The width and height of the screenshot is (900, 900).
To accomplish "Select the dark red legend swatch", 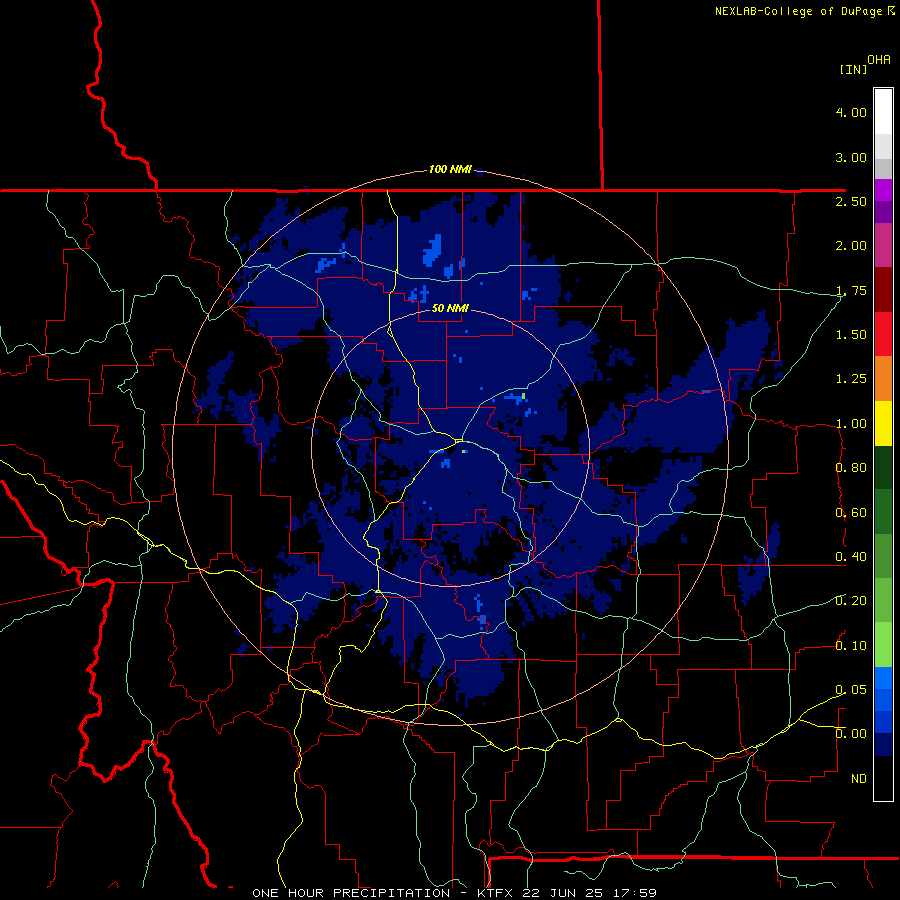I will point(883,290).
